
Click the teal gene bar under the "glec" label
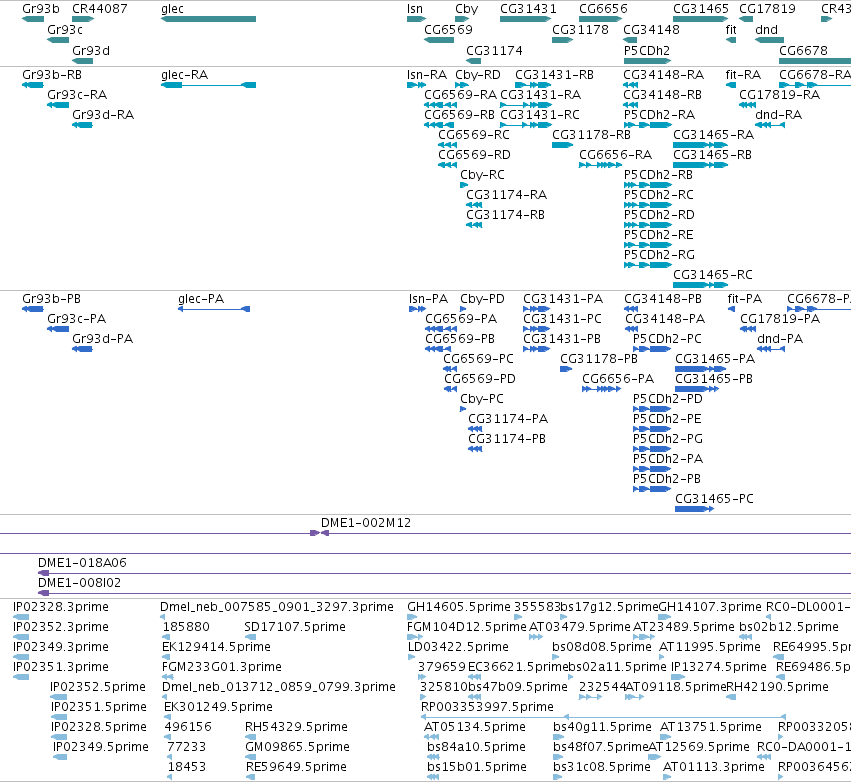click(x=208, y=19)
